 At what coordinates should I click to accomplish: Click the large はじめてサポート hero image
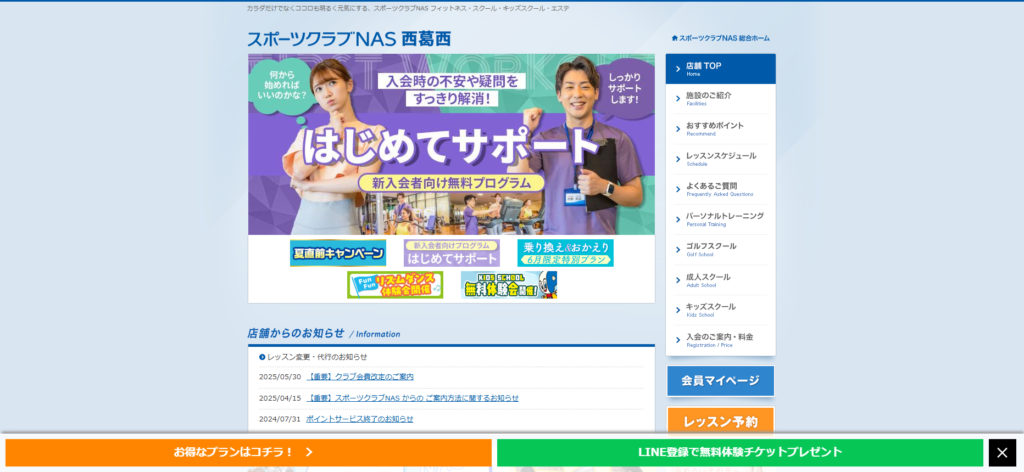tap(451, 144)
